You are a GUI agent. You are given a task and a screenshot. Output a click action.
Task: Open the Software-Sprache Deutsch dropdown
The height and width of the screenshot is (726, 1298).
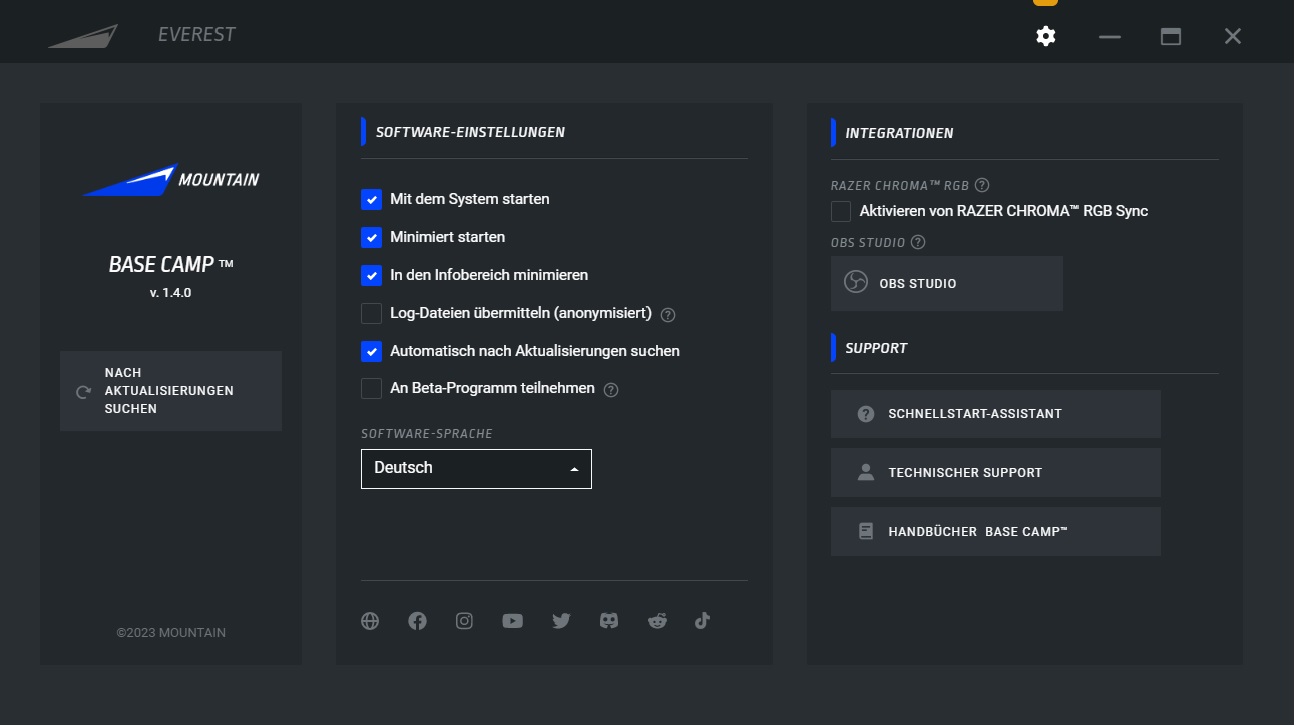tap(476, 469)
